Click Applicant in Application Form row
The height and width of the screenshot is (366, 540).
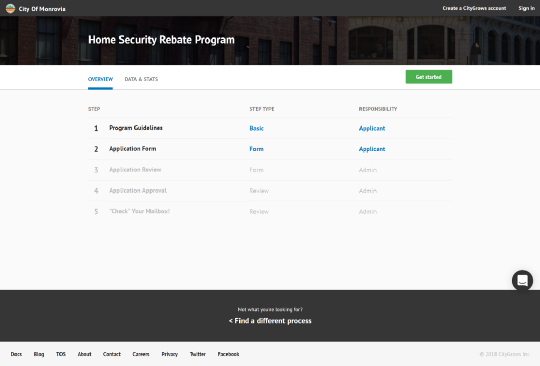point(372,149)
